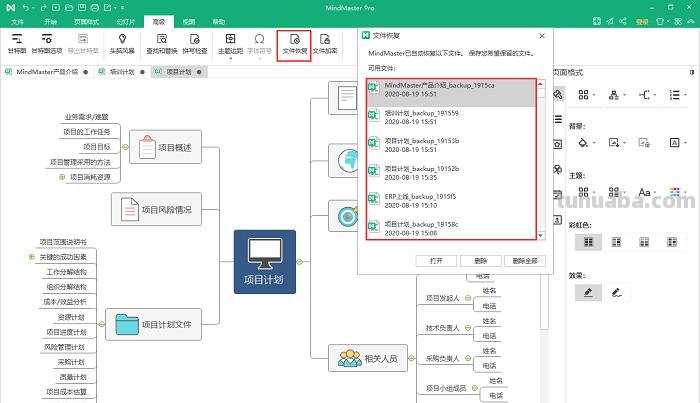Click the Share icon in top right
Viewport: 700px width, 403px height.
click(x=623, y=21)
